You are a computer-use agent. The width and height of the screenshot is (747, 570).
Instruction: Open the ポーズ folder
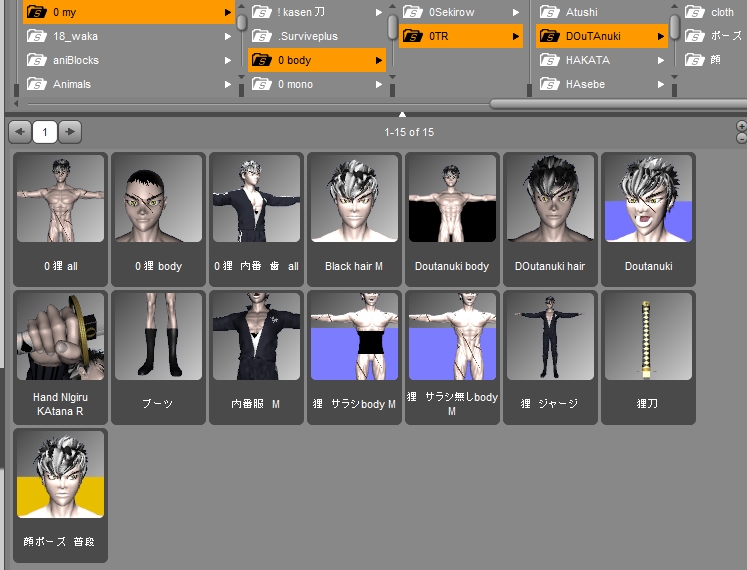click(714, 36)
